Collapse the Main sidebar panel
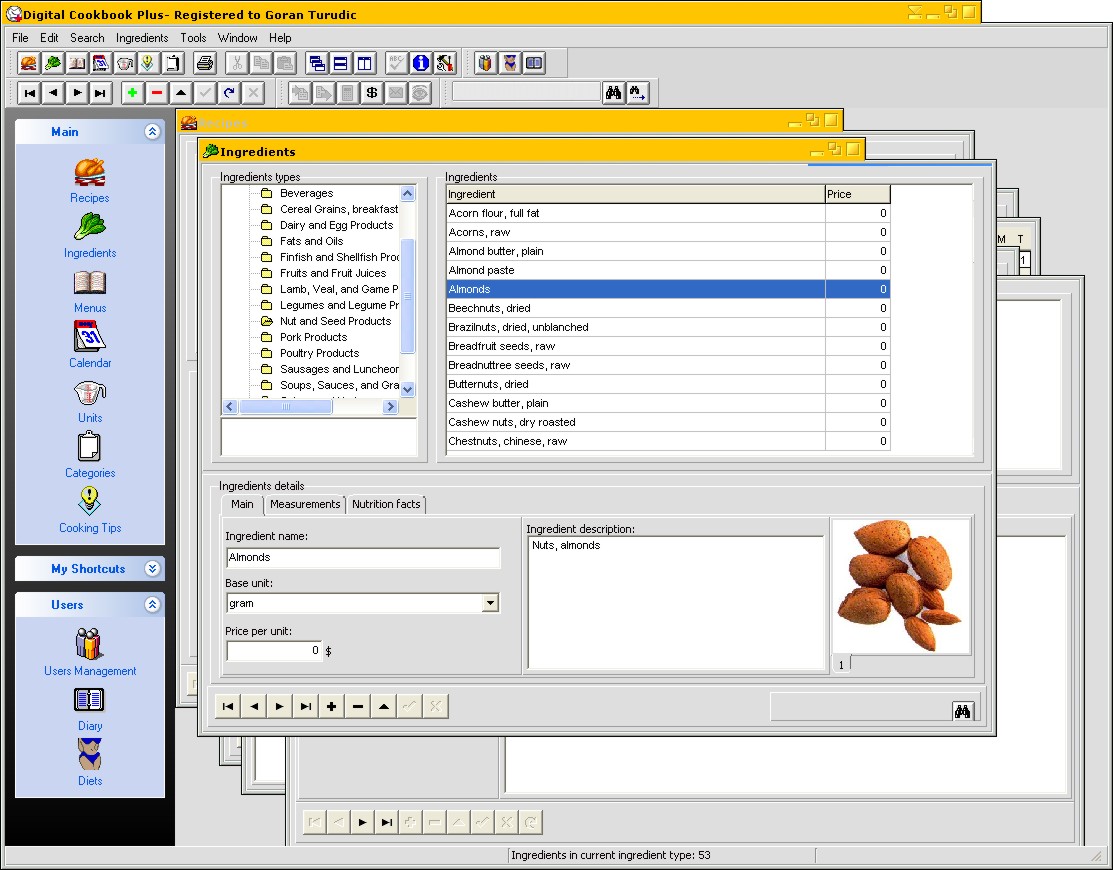 [152, 131]
